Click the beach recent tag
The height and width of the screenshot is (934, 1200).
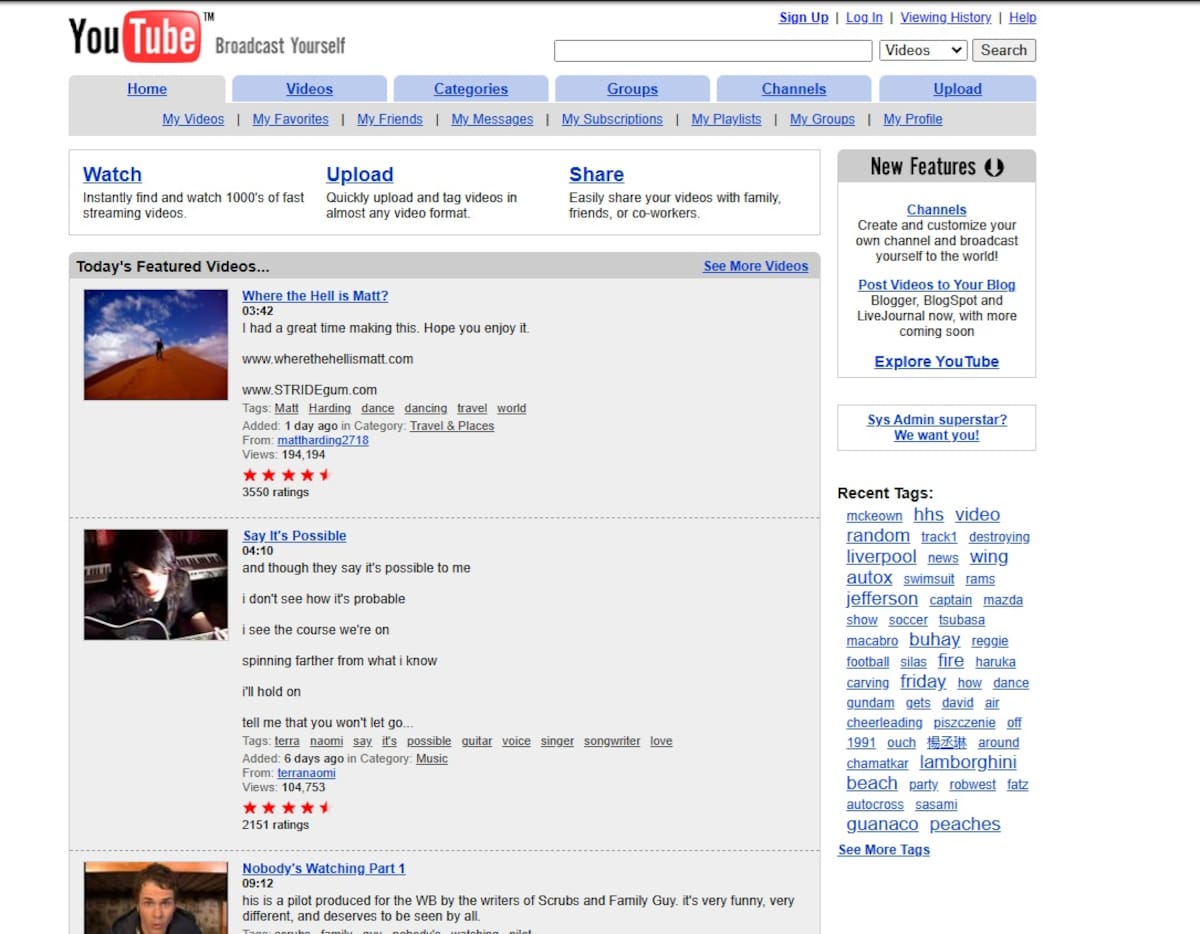tap(872, 783)
